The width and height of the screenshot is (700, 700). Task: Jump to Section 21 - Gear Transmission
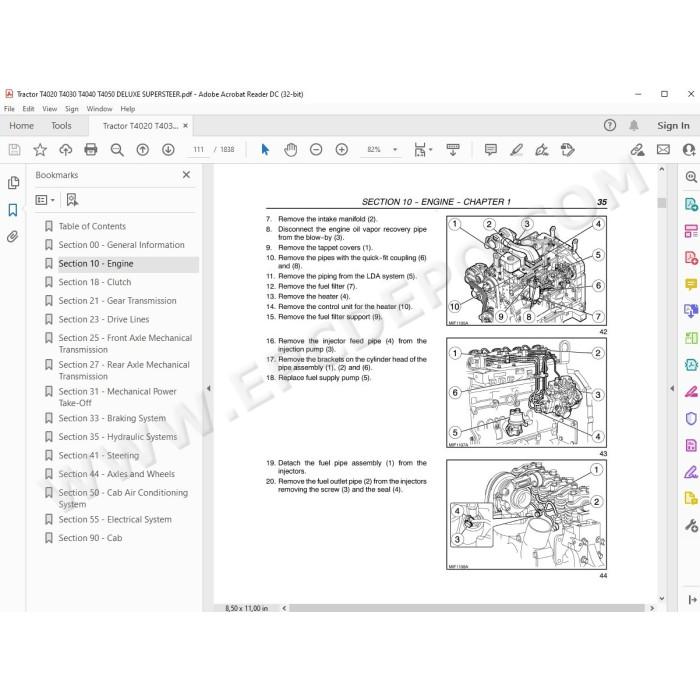tap(117, 301)
